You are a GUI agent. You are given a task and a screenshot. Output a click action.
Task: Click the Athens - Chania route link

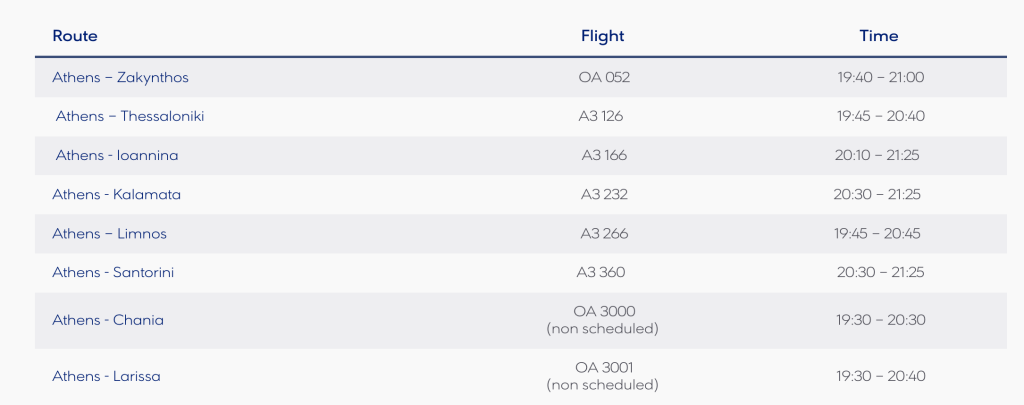108,320
